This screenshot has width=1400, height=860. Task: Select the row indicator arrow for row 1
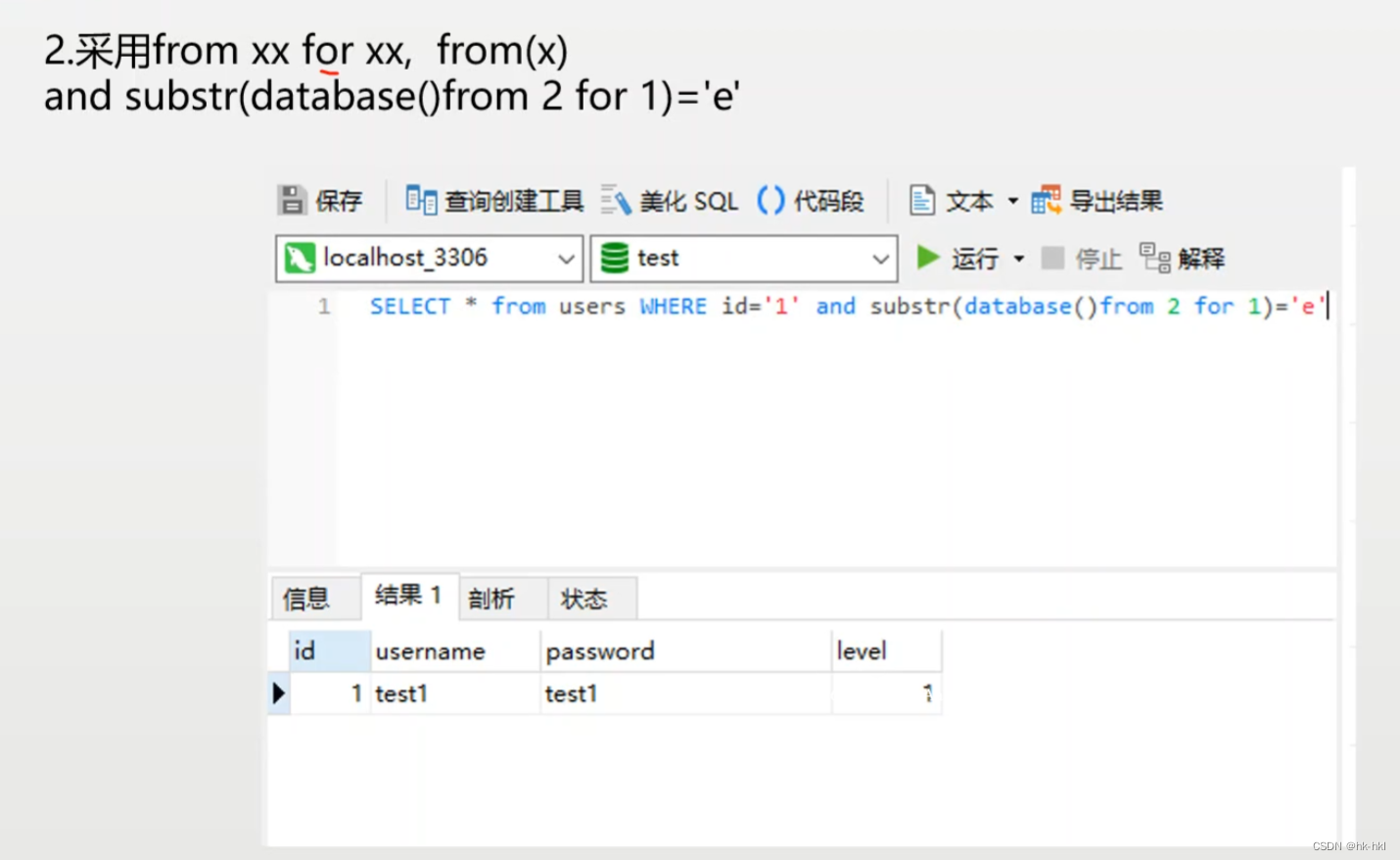pos(279,693)
